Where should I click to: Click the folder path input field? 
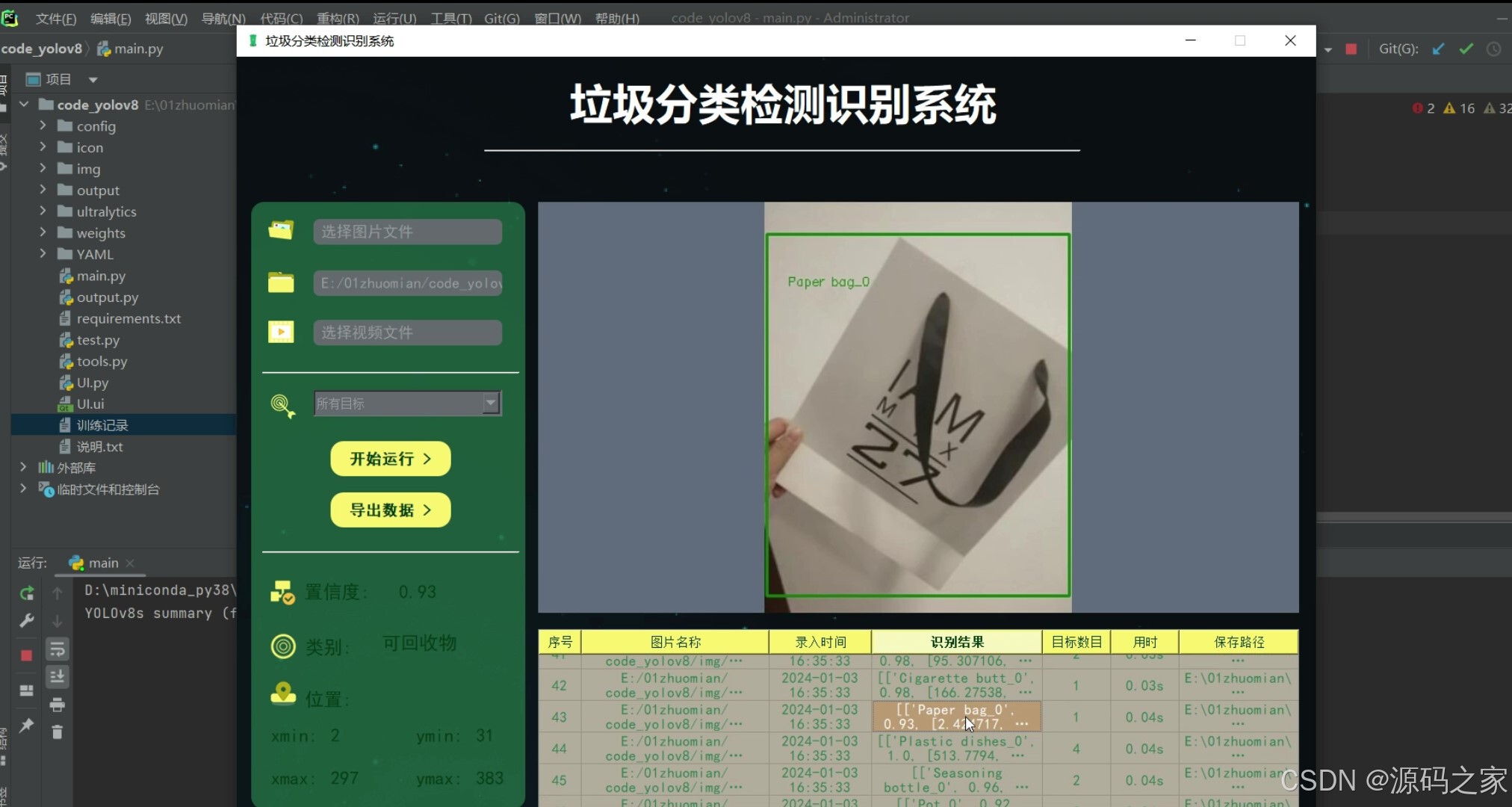pos(408,283)
